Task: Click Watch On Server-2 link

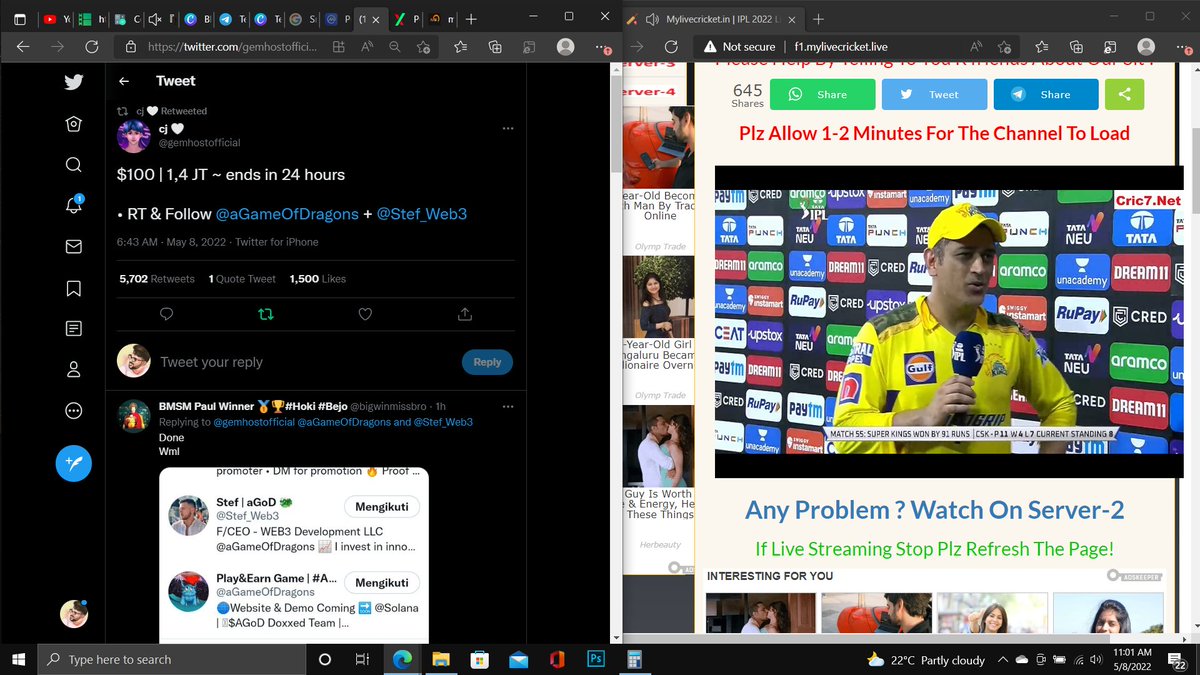Action: click(934, 510)
